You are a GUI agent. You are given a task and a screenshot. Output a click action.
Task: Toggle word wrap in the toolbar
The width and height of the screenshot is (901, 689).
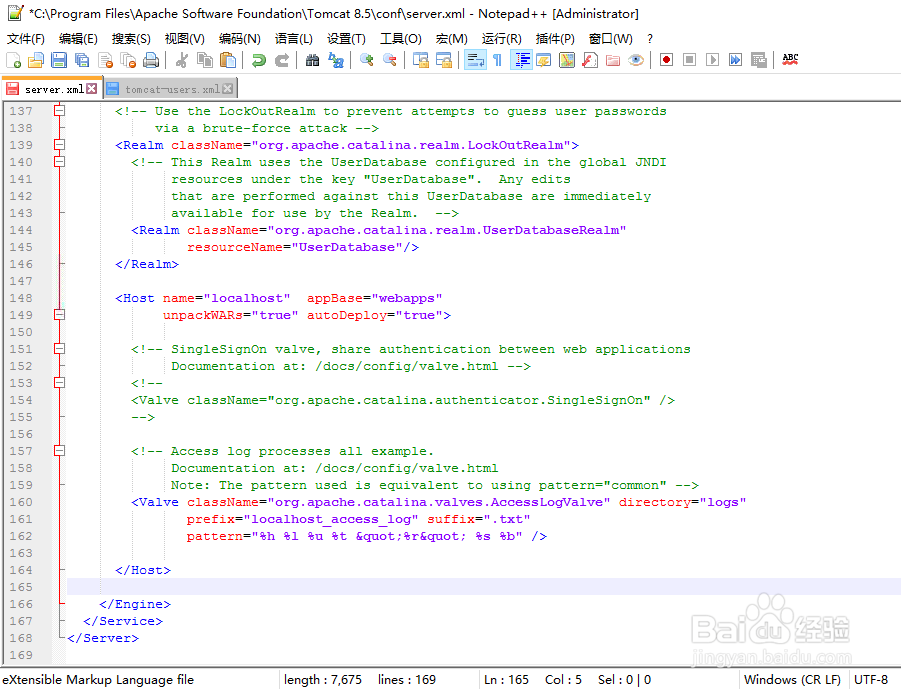pyautogui.click(x=475, y=60)
